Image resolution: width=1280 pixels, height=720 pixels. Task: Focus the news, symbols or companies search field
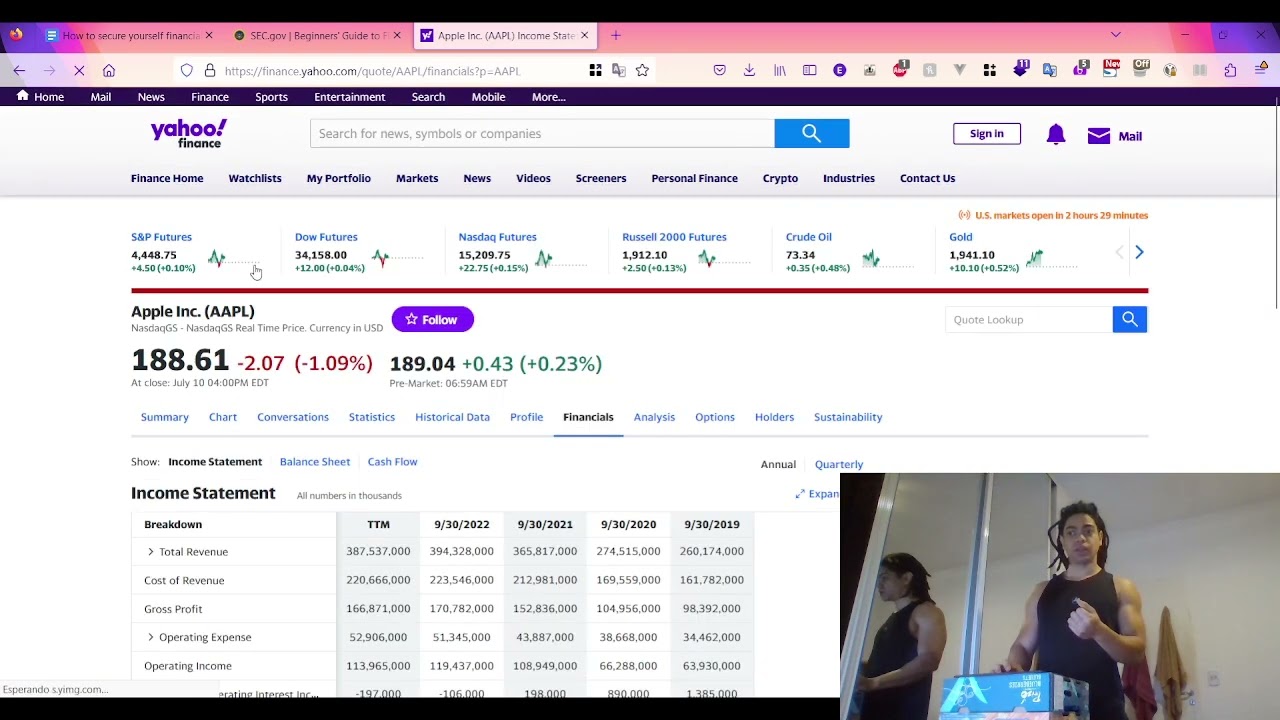542,133
